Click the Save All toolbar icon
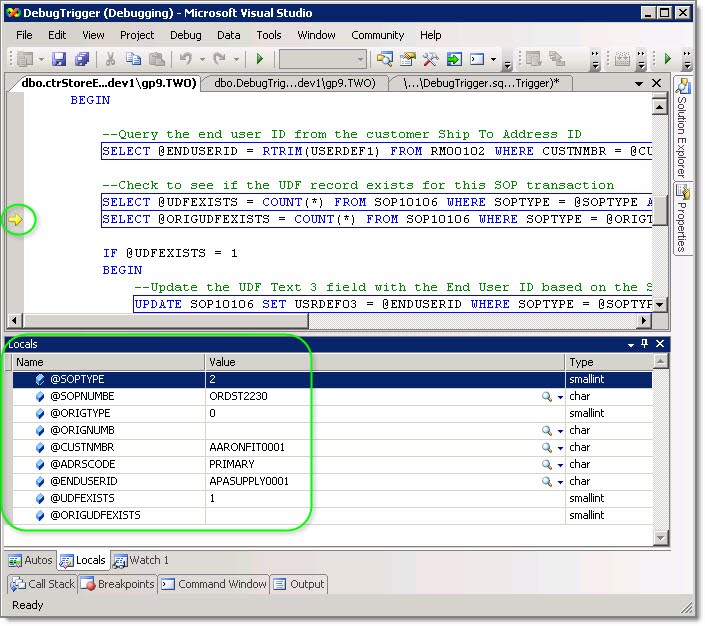The width and height of the screenshot is (705, 626). click(82, 59)
